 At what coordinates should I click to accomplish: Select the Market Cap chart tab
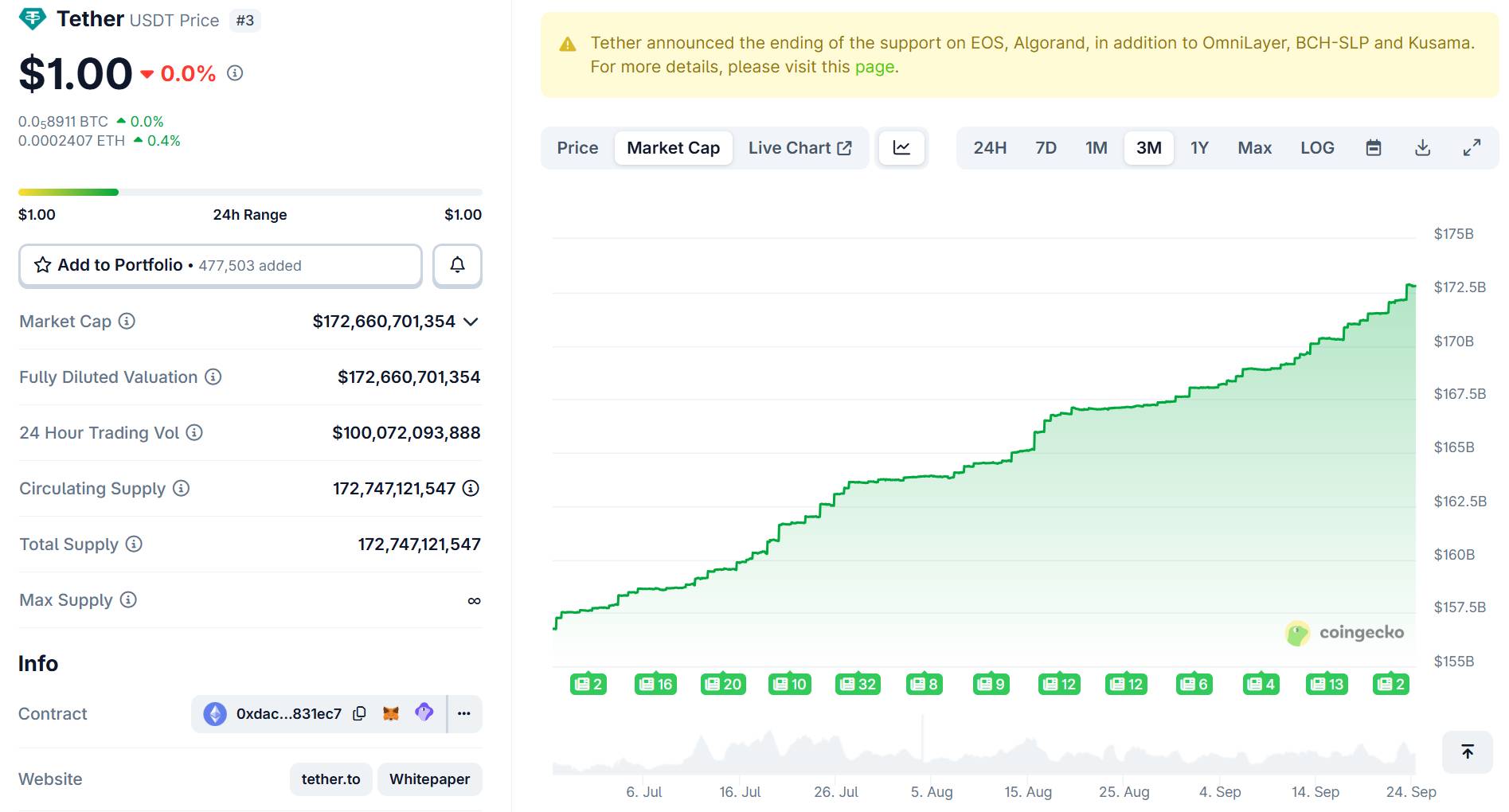(673, 148)
